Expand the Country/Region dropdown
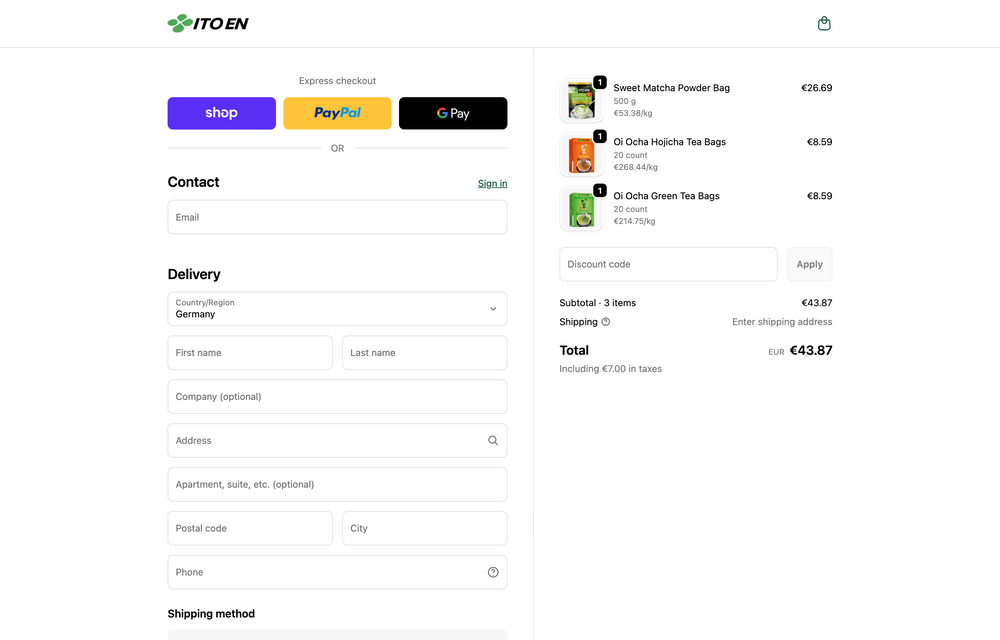This screenshot has width=1000, height=640. [x=337, y=309]
